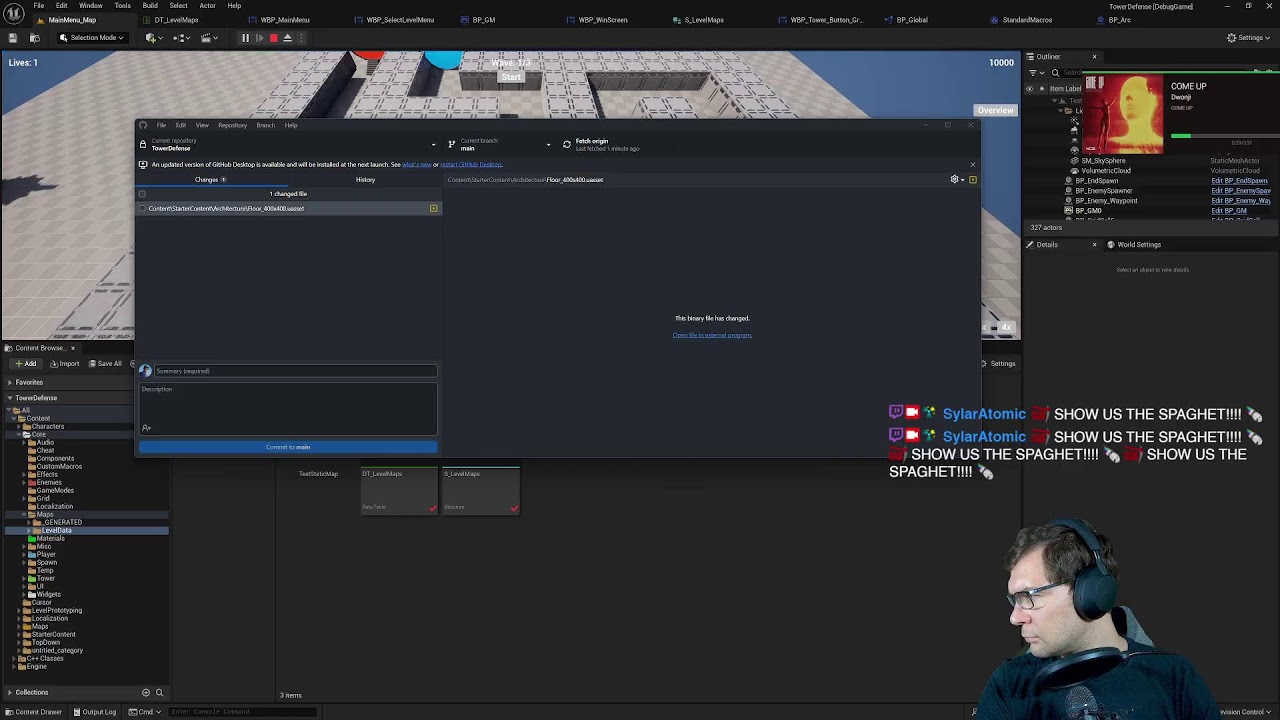The width and height of the screenshot is (1280, 720).
Task: Open the editor Settings dropdown at top right
Action: (1249, 38)
